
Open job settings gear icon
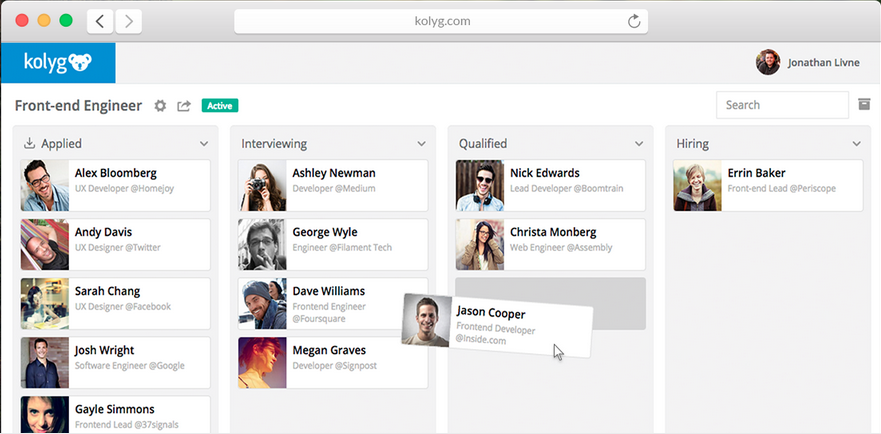(x=160, y=106)
